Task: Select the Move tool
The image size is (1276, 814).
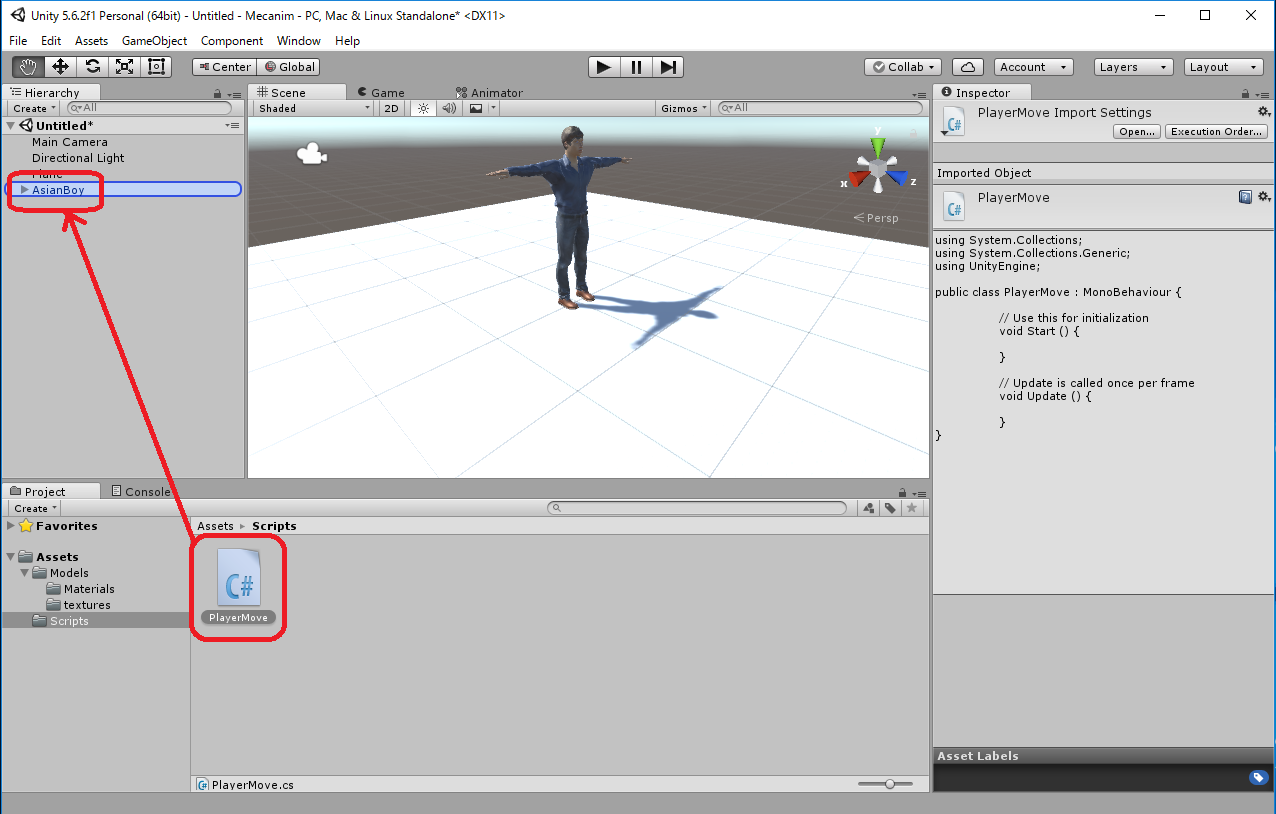Action: 60,67
